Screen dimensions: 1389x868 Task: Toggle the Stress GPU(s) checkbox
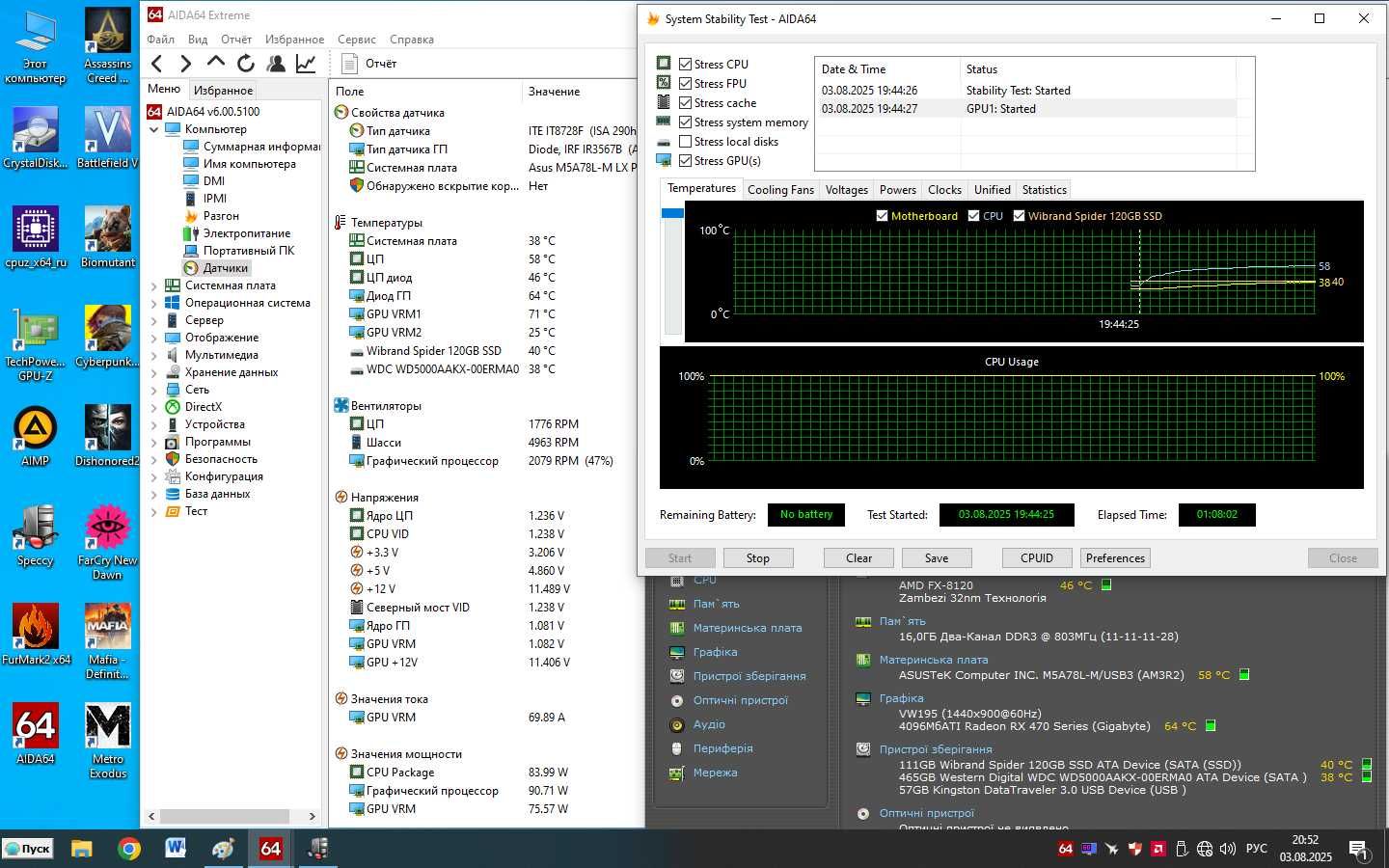click(685, 160)
